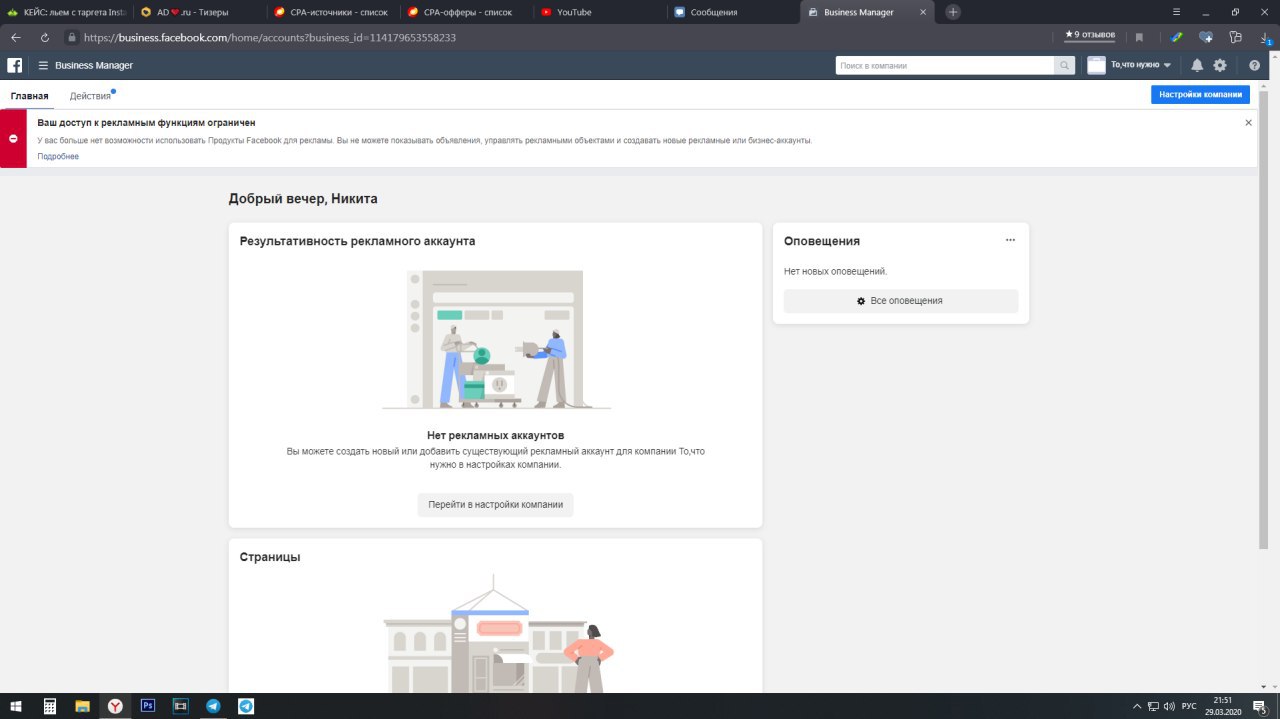Open the help question mark icon

tap(1255, 65)
